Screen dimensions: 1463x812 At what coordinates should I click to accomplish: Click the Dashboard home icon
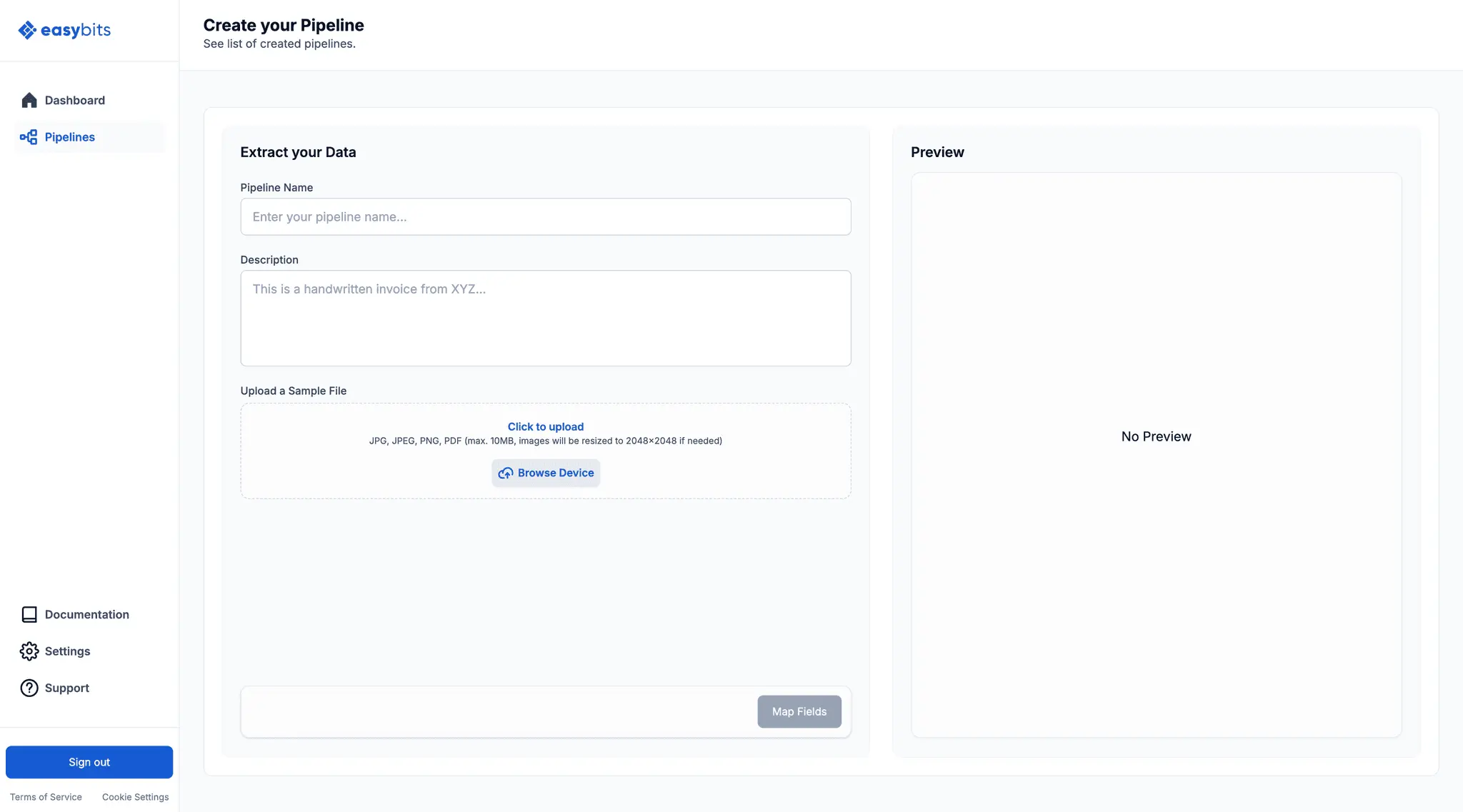coord(29,100)
